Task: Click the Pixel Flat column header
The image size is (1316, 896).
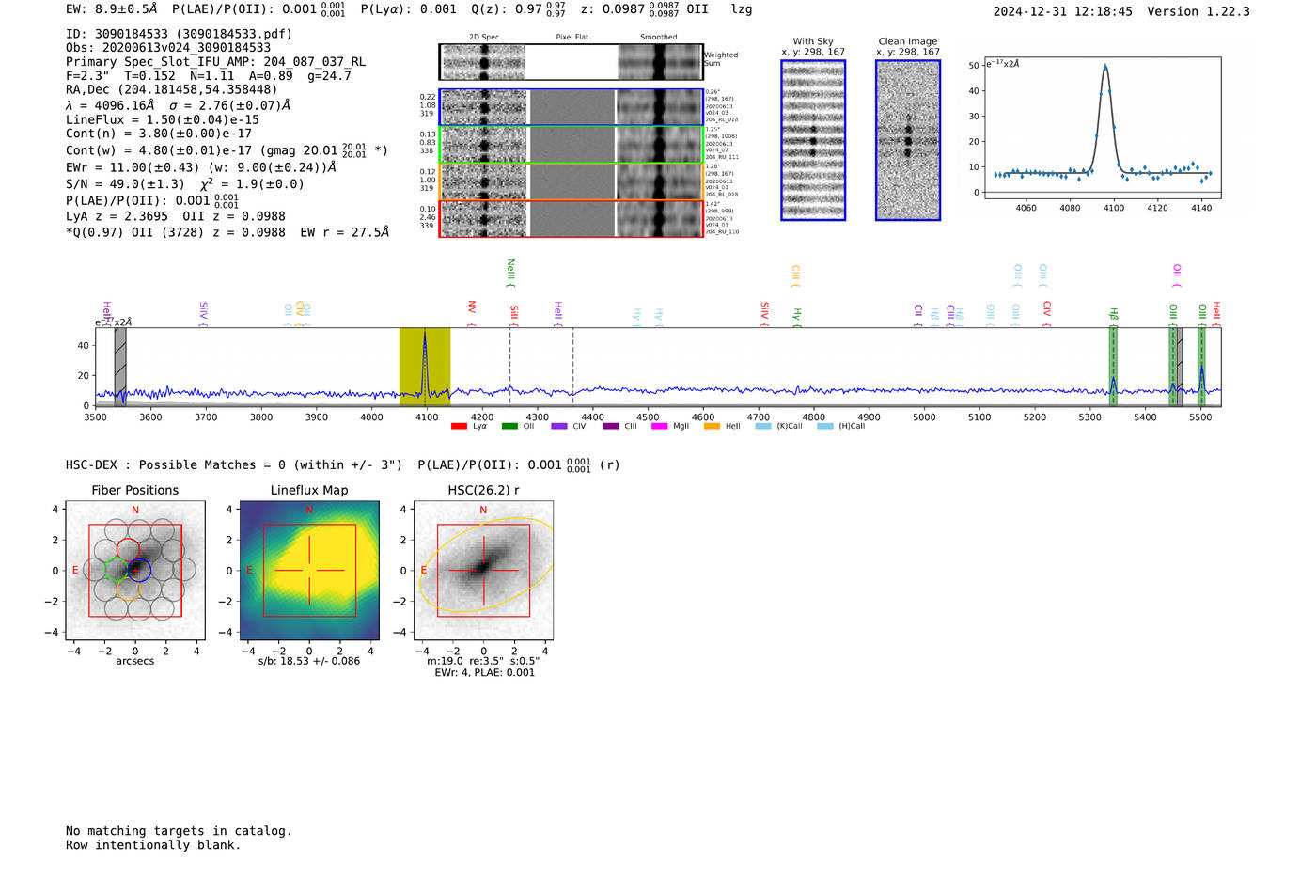Action: (x=572, y=37)
